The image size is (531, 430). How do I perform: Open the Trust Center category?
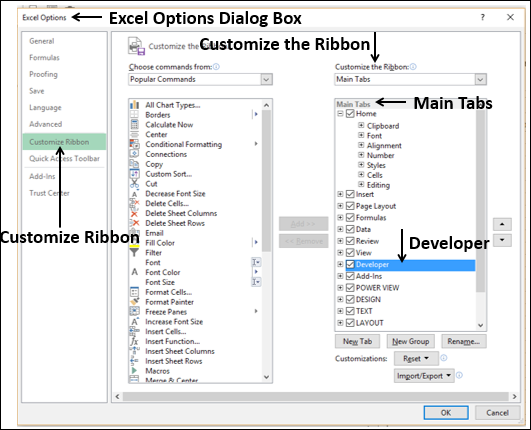coord(49,193)
